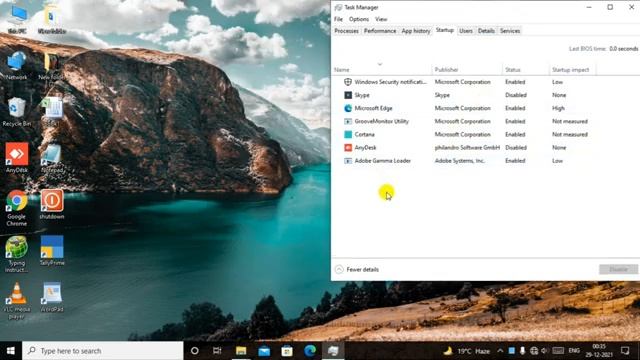Sort startup list by Name column

pos(381,70)
